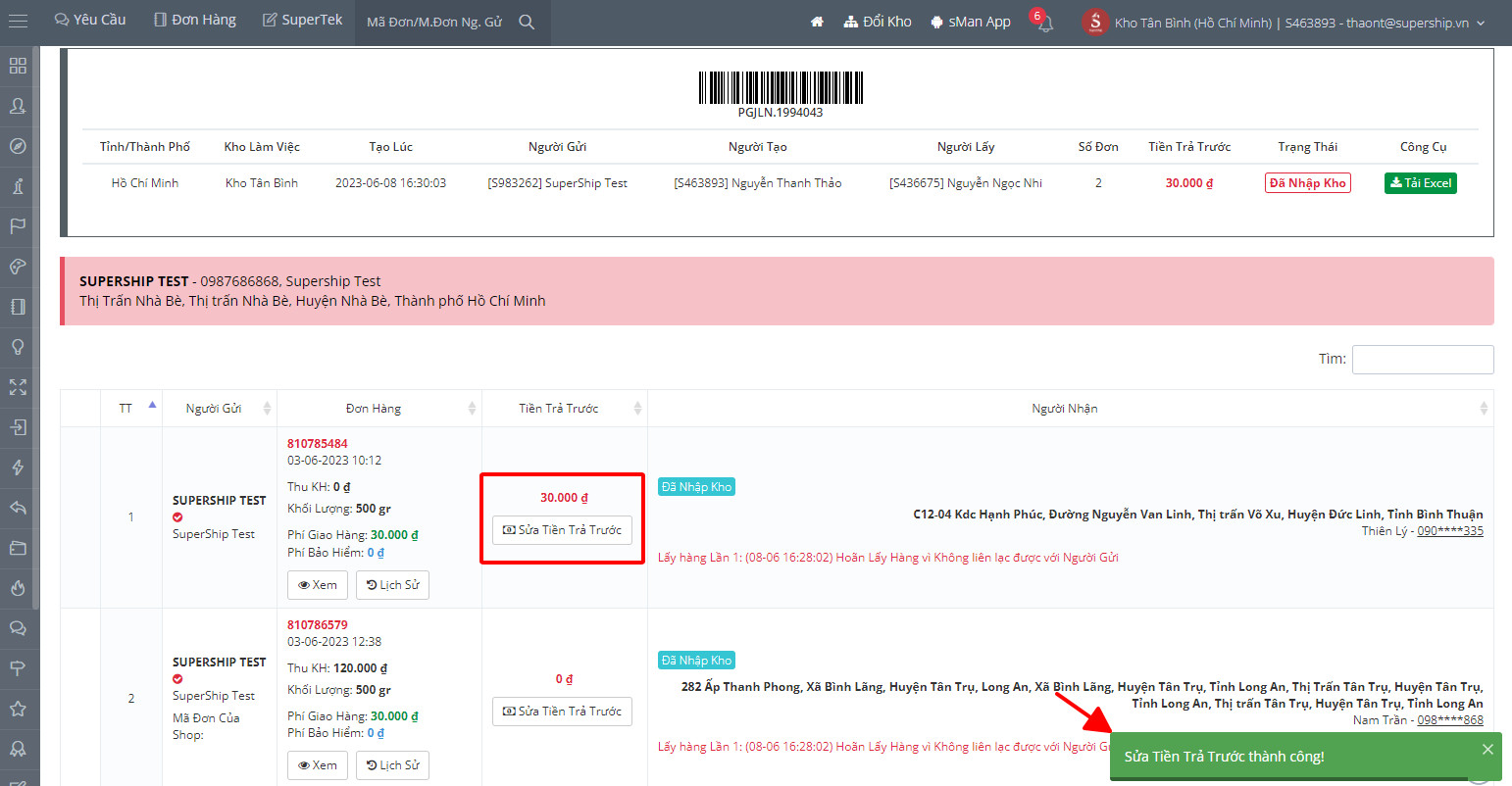Image resolution: width=1512 pixels, height=786 pixels.
Task: Click the Tìm search input box
Action: click(1423, 360)
